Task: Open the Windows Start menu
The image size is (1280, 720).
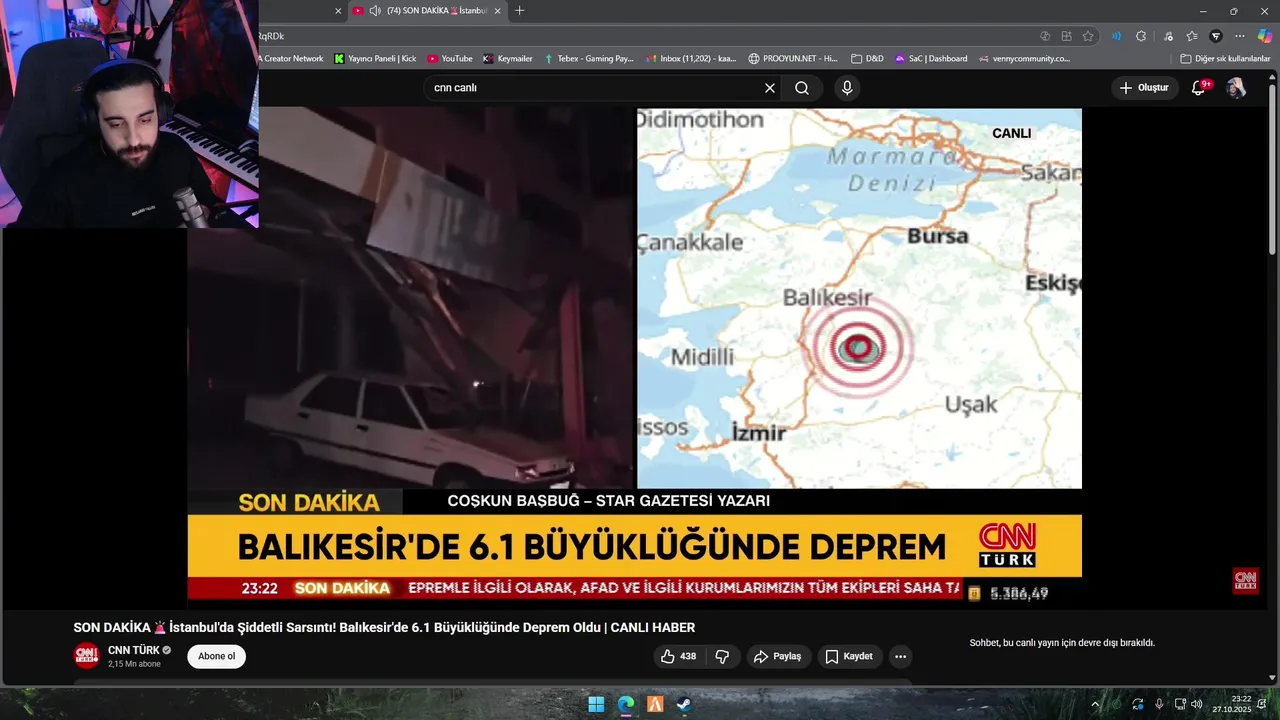Action: [596, 704]
